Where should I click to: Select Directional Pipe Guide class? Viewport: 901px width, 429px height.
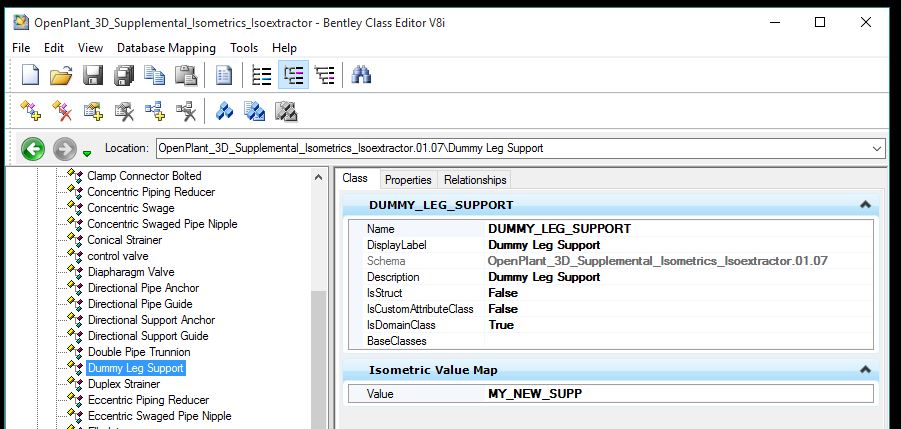point(140,304)
